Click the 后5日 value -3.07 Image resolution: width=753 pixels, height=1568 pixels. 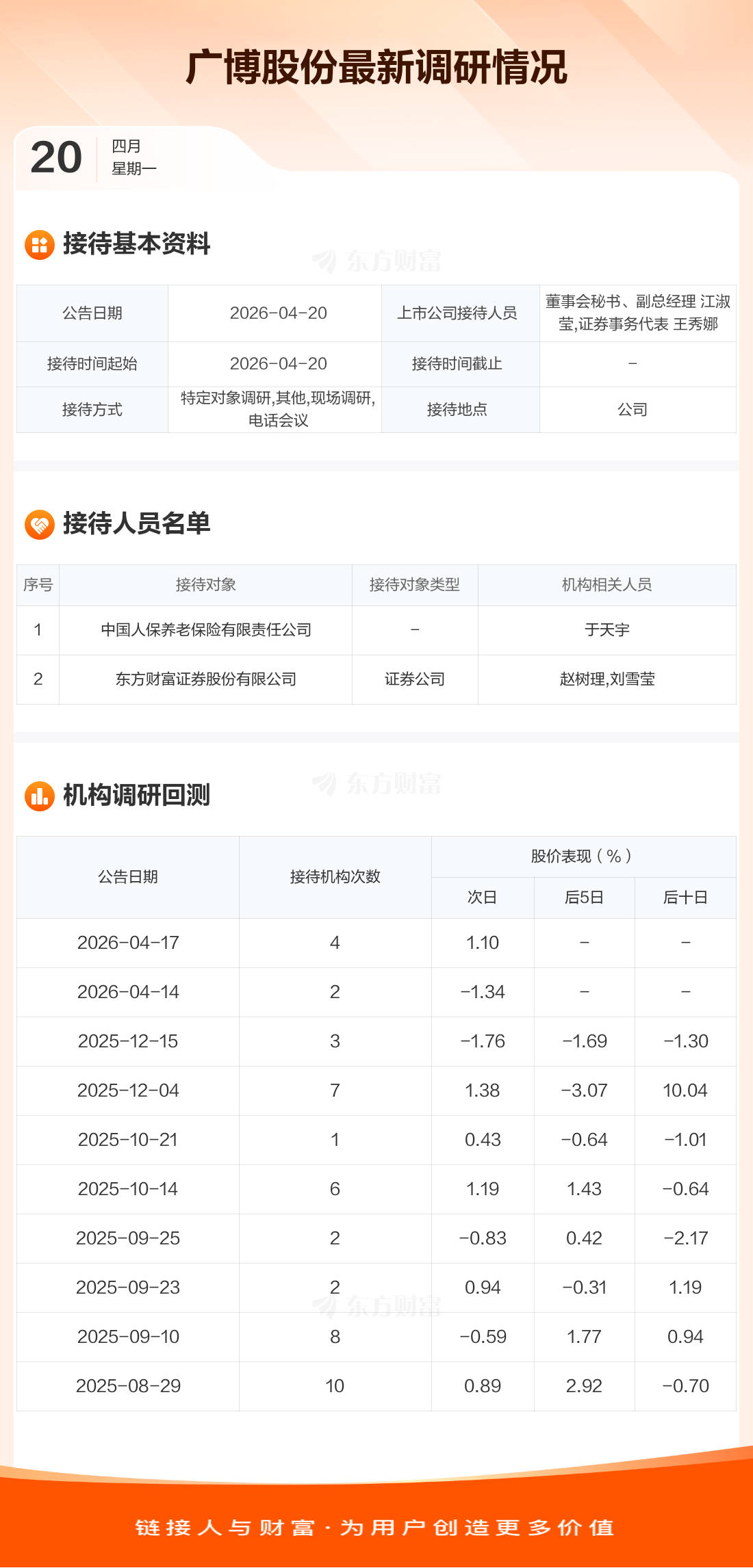pyautogui.click(x=585, y=1090)
